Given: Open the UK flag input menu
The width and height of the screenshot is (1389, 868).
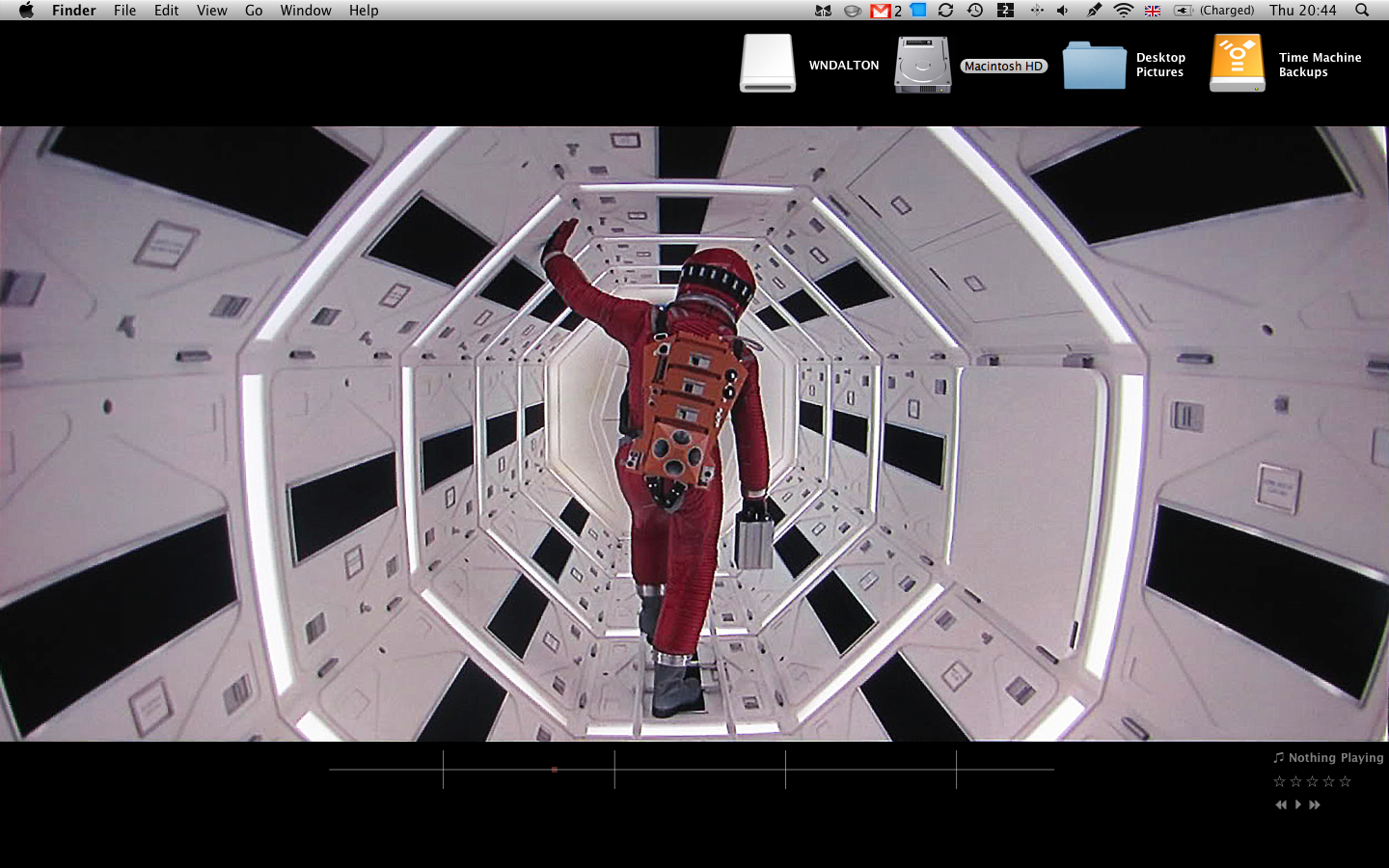Looking at the screenshot, I should (1153, 11).
